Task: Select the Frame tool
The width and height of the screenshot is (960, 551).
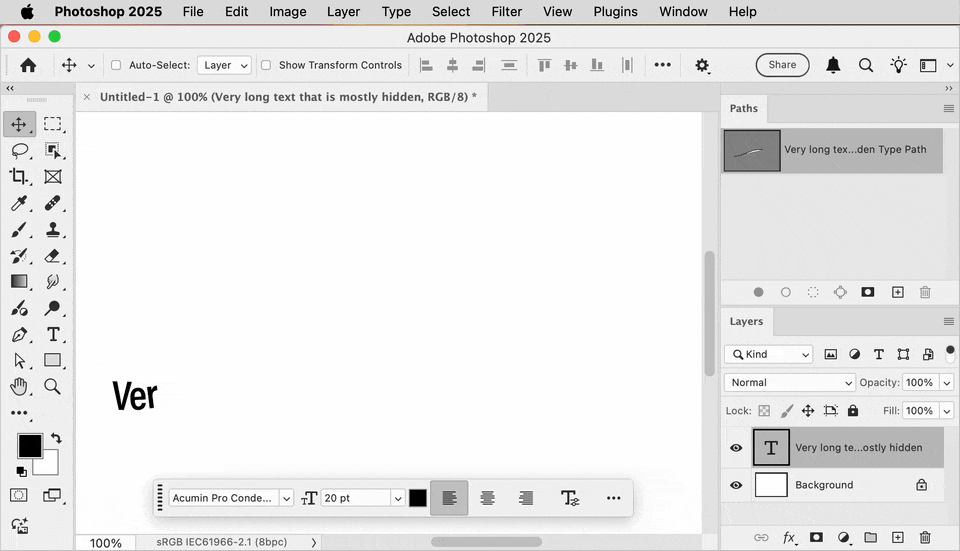Action: 53,177
